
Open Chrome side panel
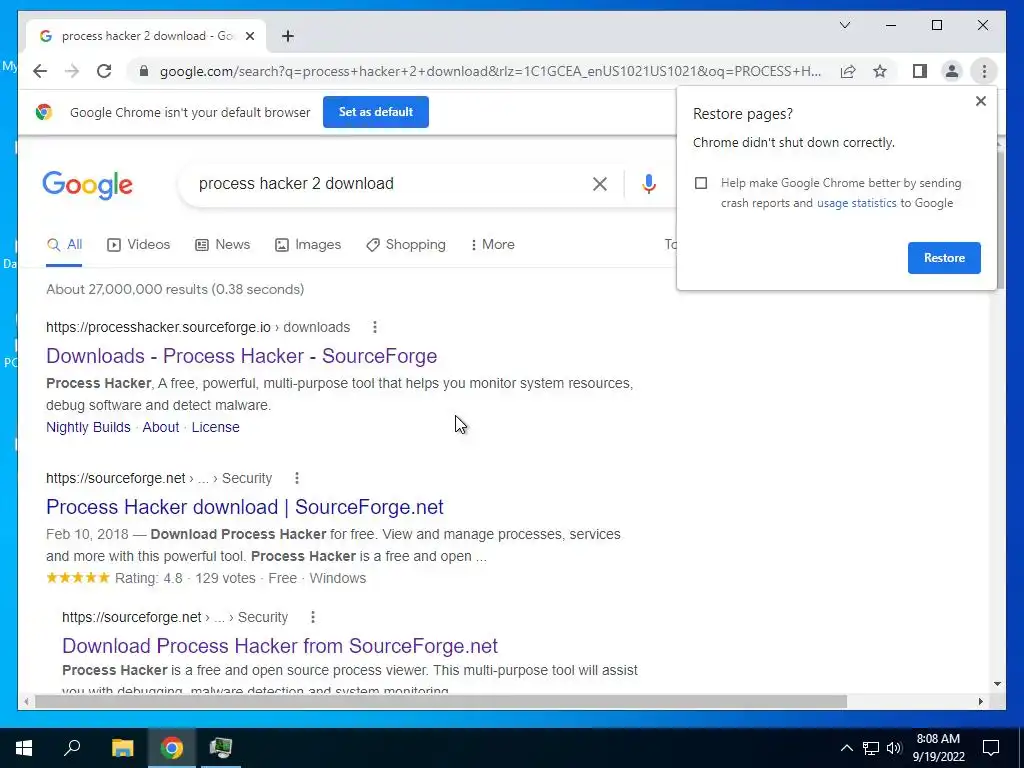(920, 71)
